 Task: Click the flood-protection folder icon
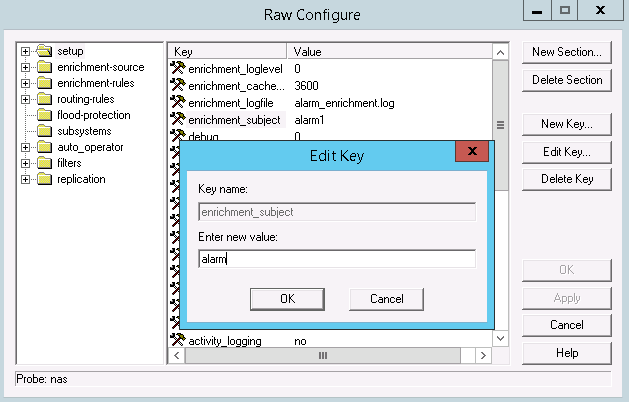coord(44,115)
